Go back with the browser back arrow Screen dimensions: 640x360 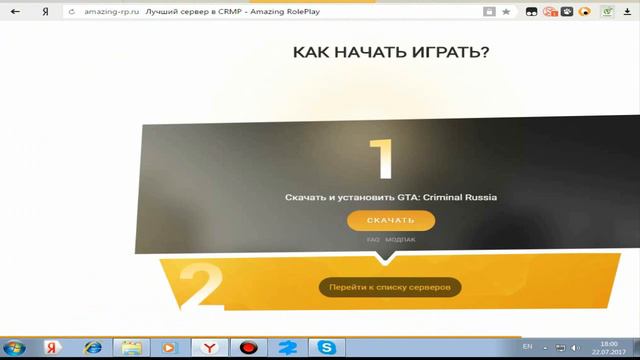pos(15,11)
